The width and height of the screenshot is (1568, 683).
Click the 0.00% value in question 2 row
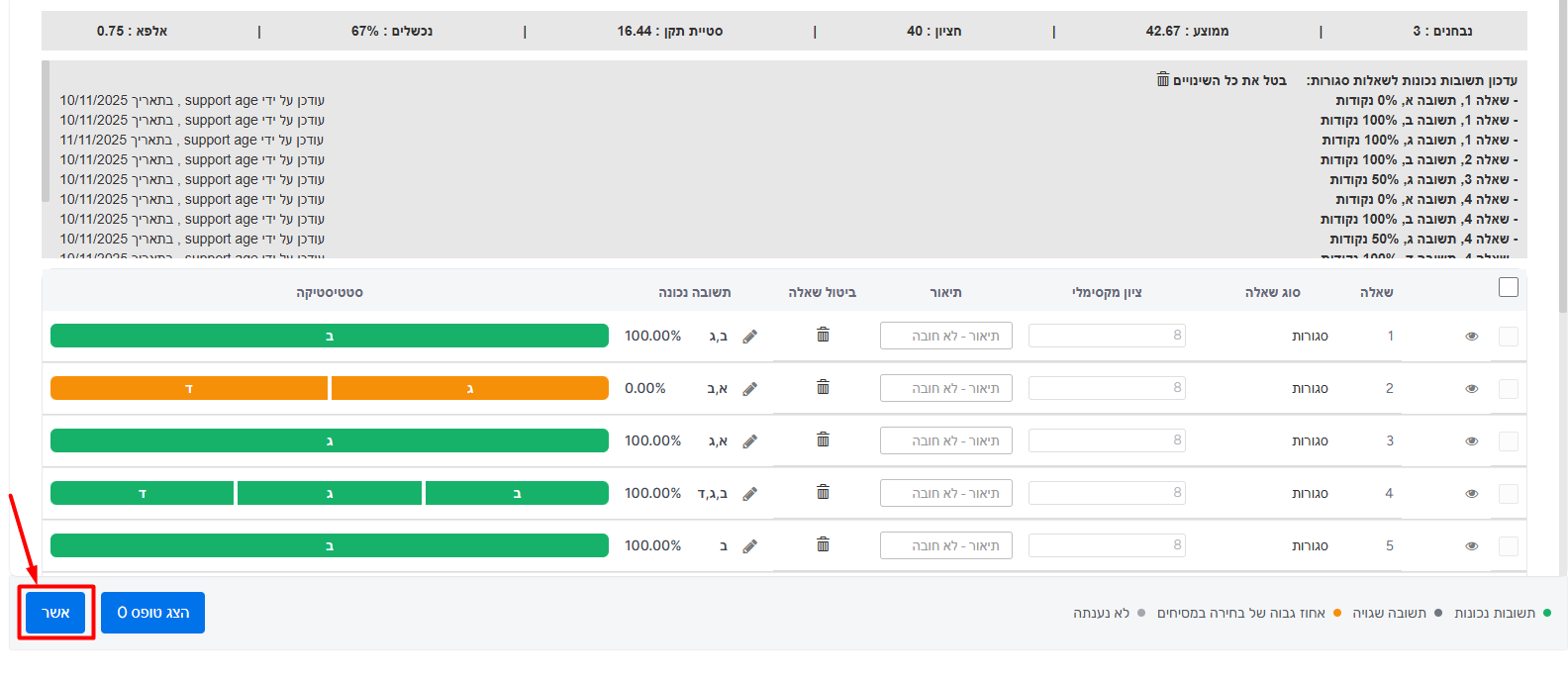pos(645,388)
